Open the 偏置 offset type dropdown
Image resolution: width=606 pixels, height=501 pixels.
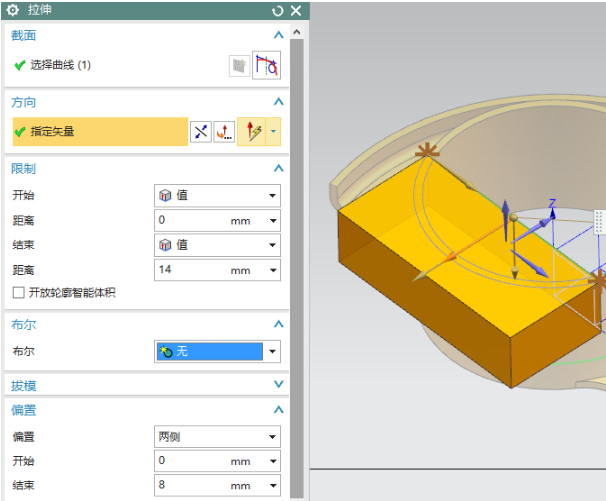[217, 437]
